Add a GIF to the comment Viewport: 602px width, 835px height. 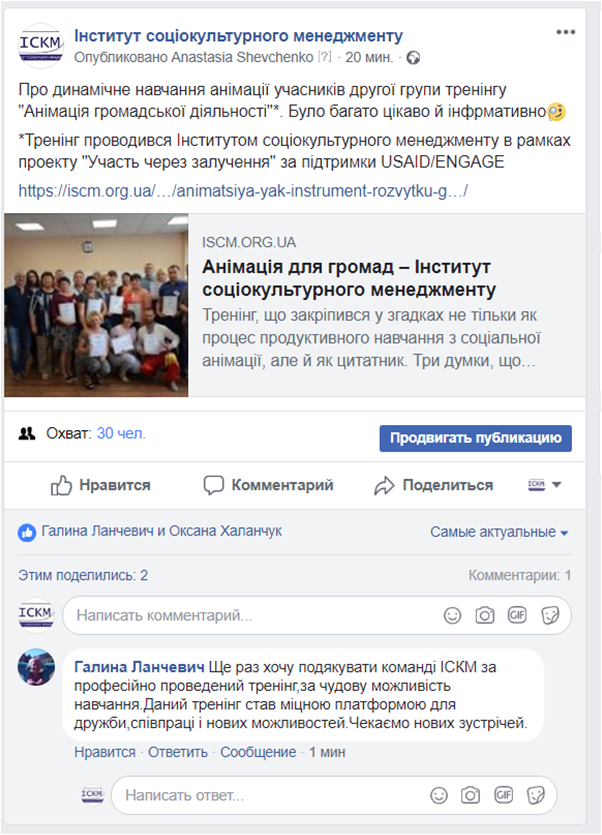point(517,615)
